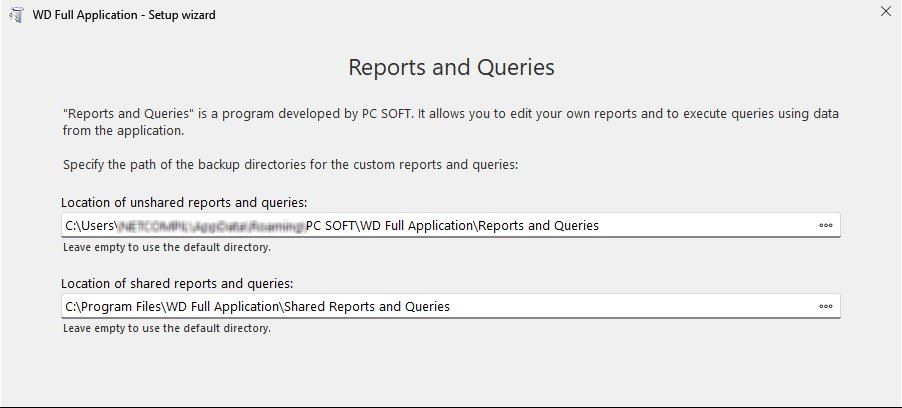Click the PC SOFT program description paragraph
902x408 pixels.
(x=450, y=122)
